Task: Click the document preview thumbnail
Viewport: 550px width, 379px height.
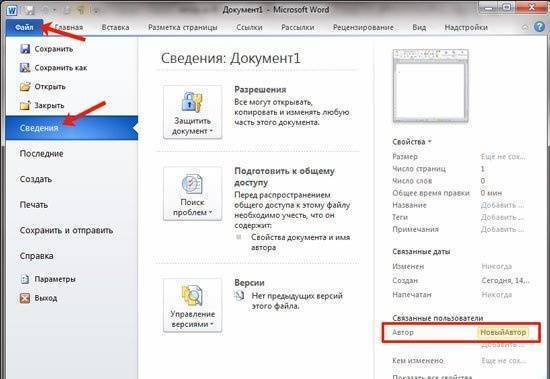Action: [430, 86]
